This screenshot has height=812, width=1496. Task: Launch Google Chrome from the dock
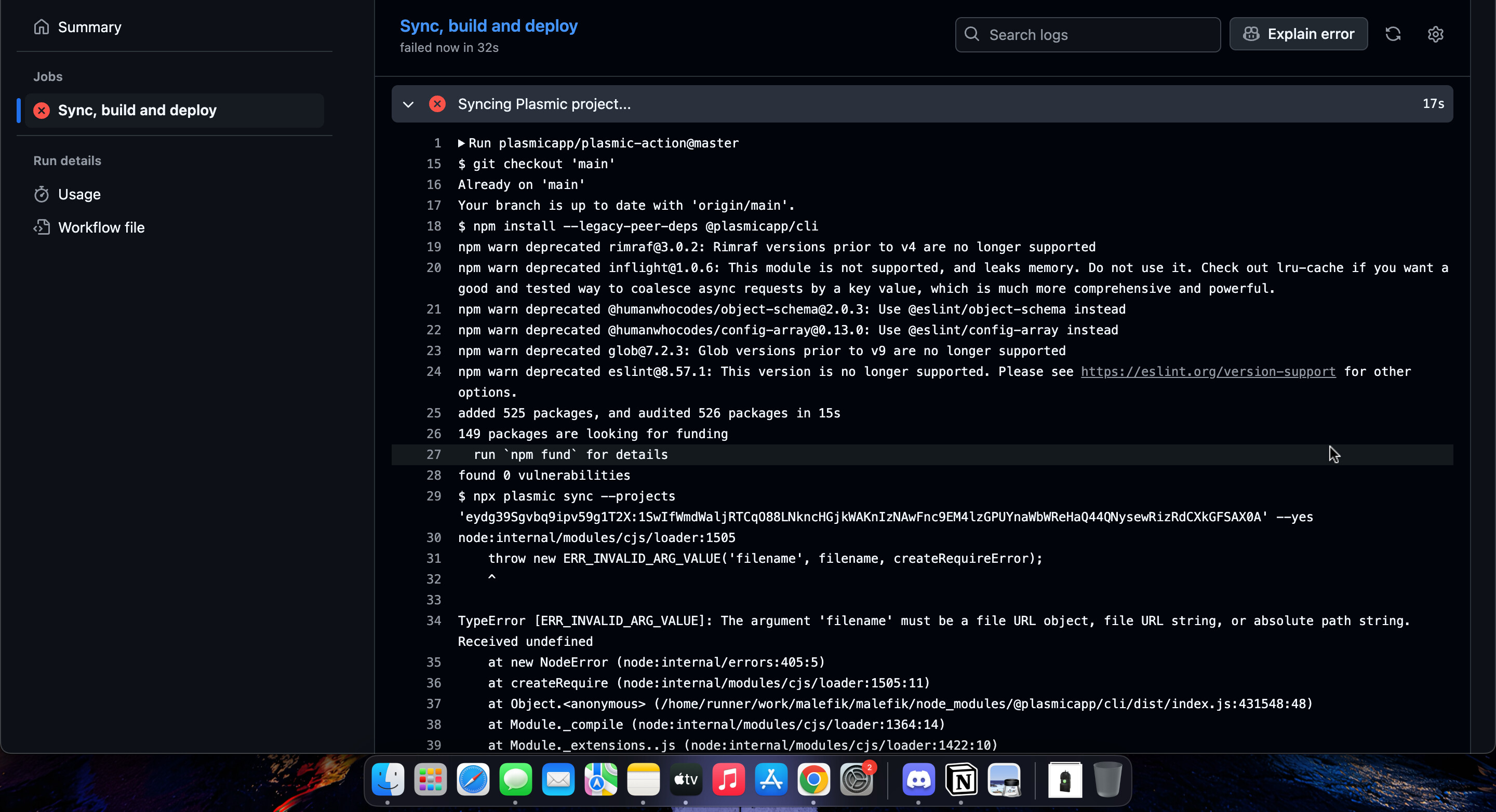coord(813,779)
